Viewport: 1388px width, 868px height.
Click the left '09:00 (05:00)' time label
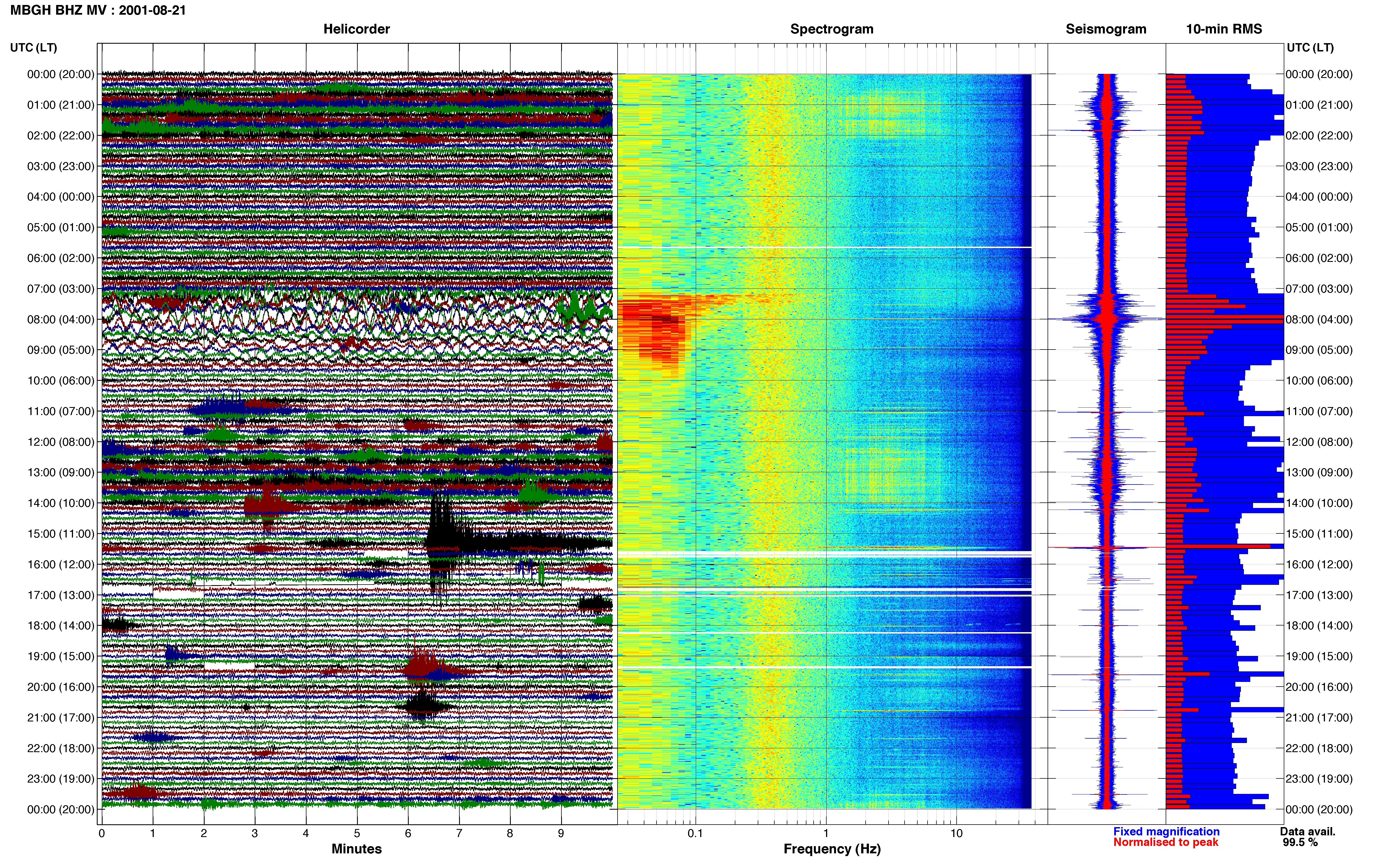(x=61, y=350)
